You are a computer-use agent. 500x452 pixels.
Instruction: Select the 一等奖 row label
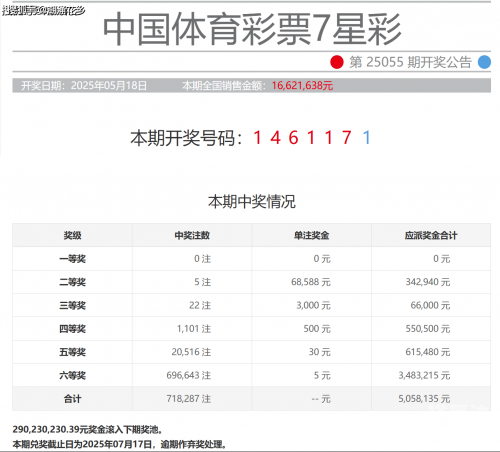pyautogui.click(x=72, y=259)
